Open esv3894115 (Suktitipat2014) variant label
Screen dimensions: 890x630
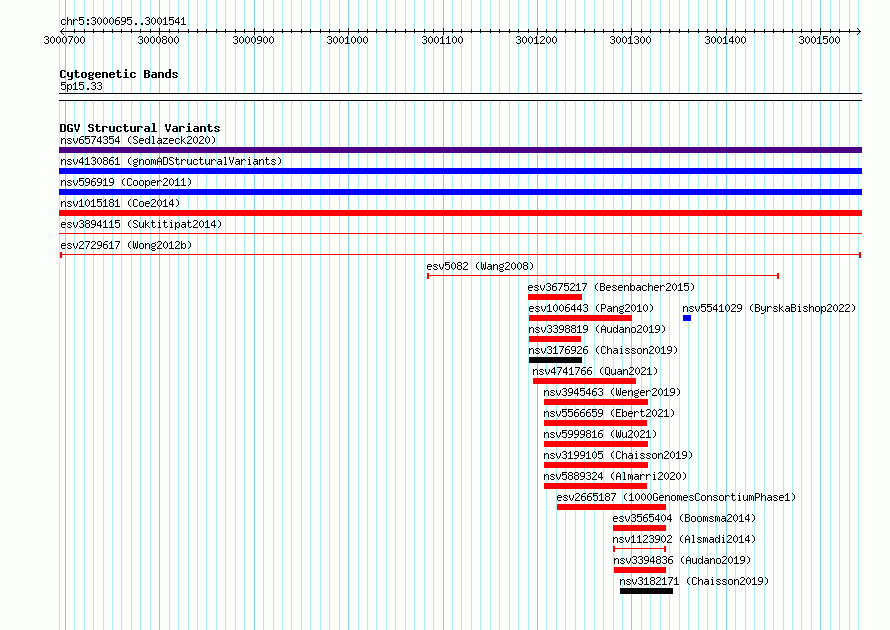click(x=141, y=224)
